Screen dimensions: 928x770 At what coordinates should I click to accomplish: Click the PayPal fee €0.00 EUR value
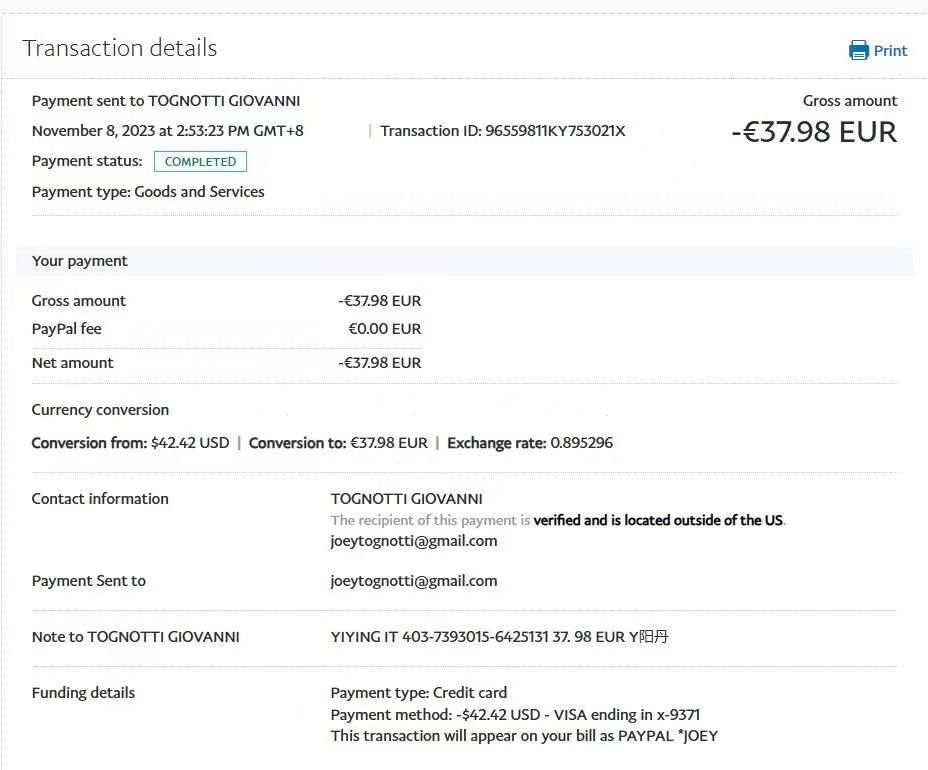(x=384, y=329)
